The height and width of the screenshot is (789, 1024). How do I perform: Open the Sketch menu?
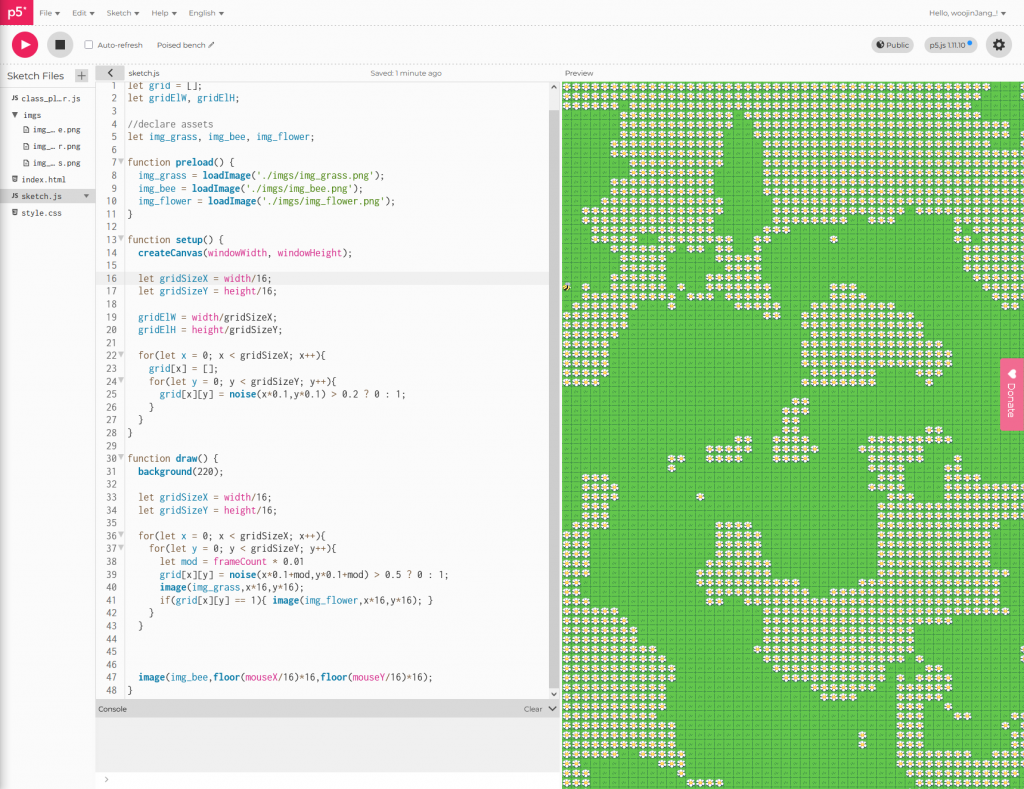(123, 13)
